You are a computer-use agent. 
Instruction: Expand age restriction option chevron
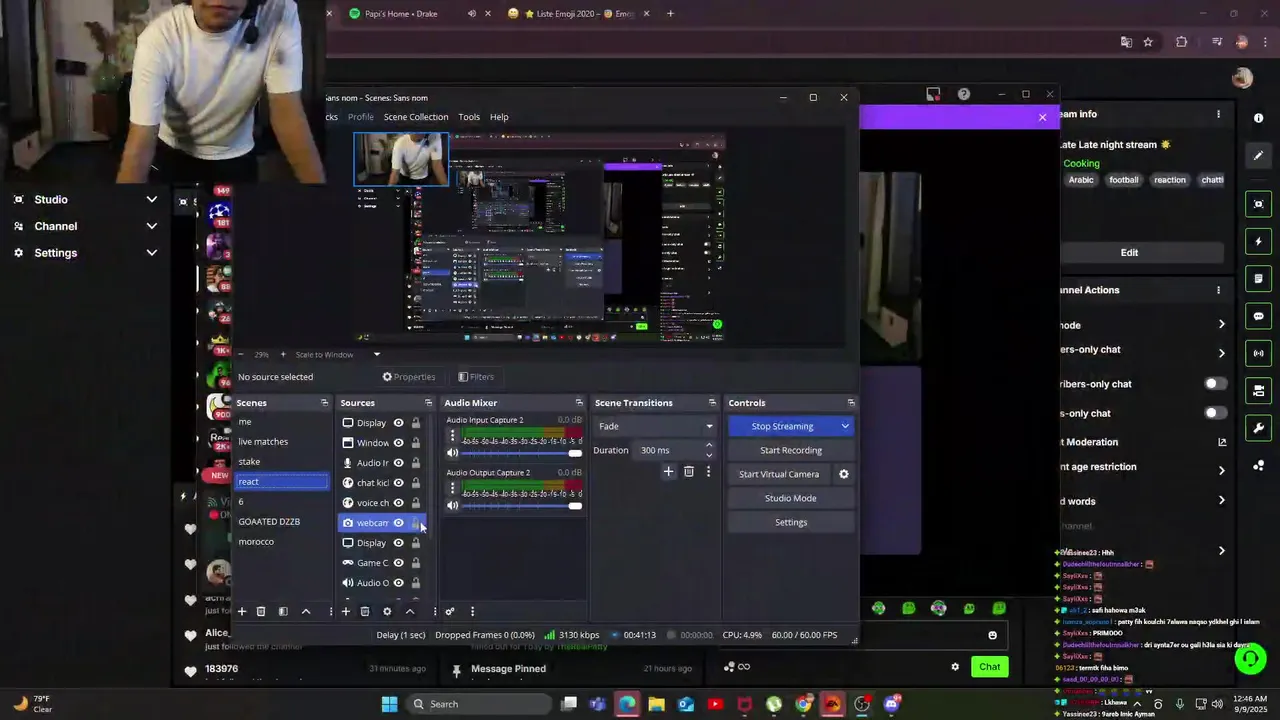pyautogui.click(x=1221, y=470)
